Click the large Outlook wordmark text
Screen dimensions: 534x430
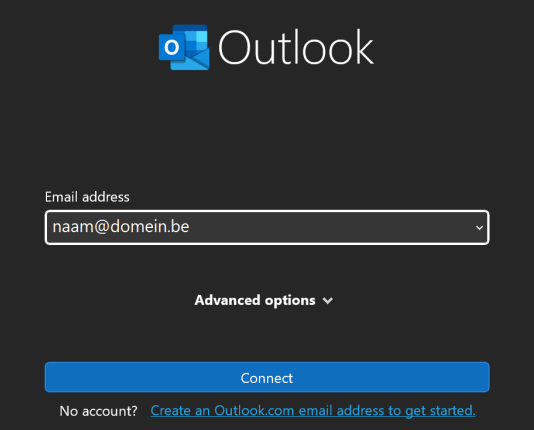[x=296, y=47]
